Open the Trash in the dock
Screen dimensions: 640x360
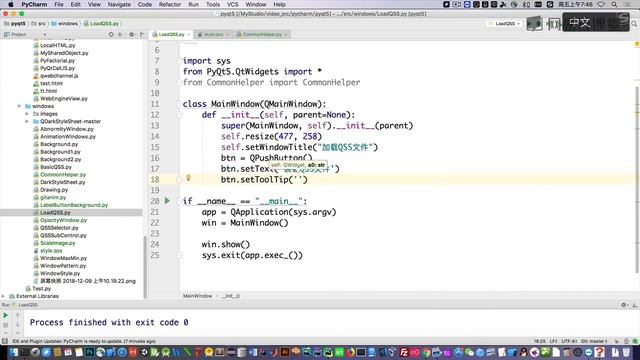coord(626,351)
